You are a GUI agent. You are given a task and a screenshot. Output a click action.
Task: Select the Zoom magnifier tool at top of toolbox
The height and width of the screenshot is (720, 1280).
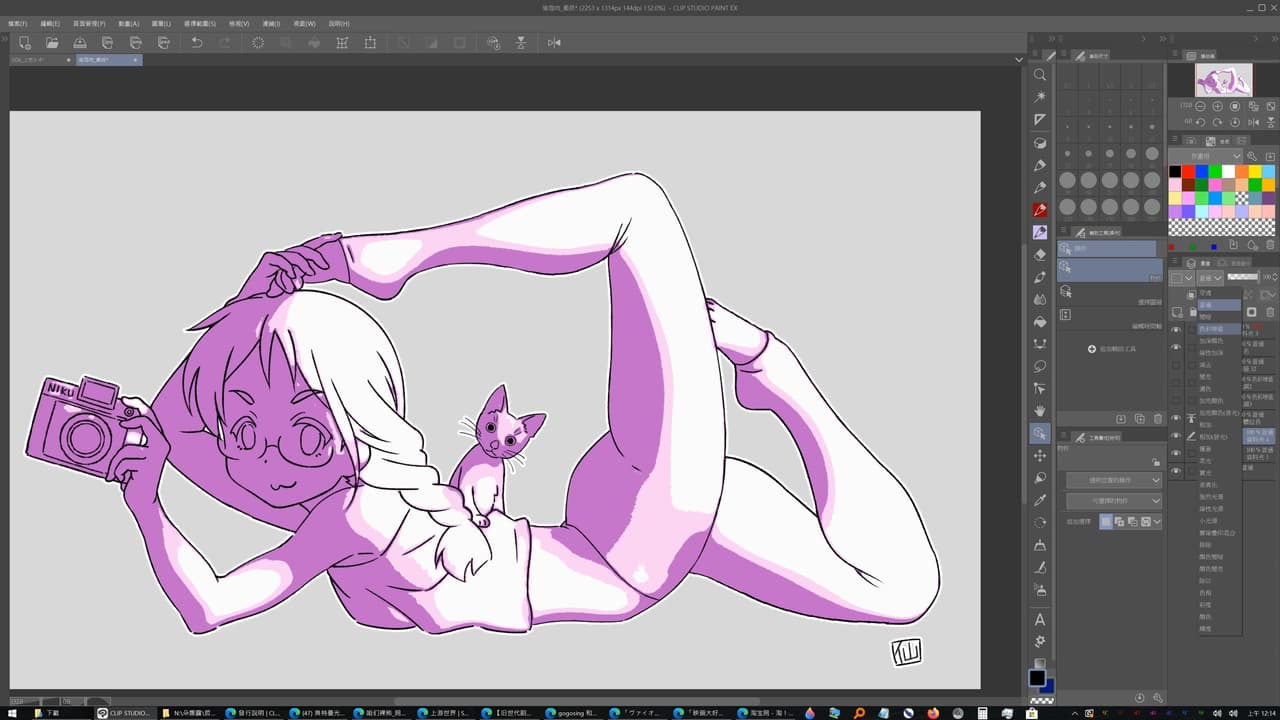coord(1040,75)
